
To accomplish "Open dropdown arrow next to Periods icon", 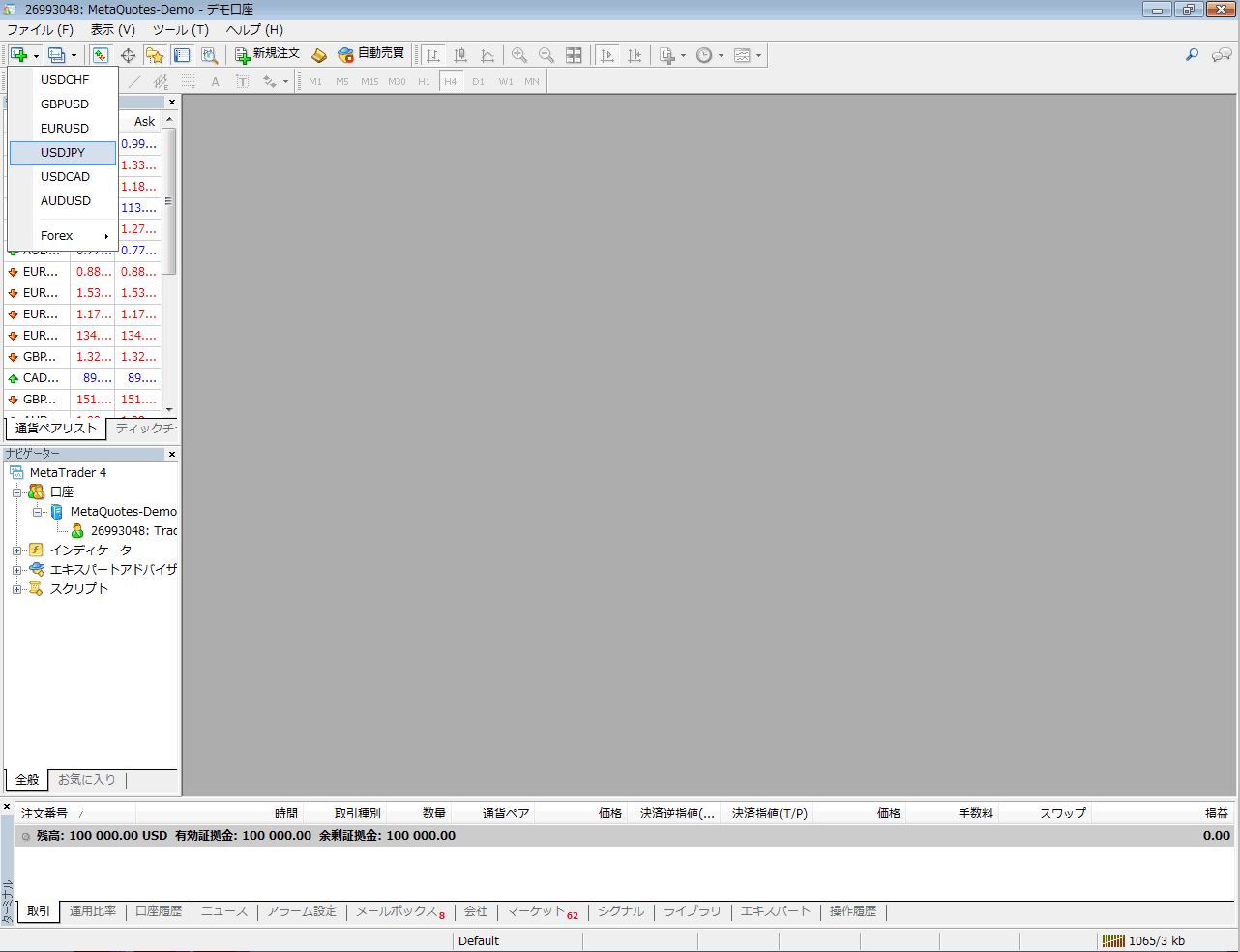I will [x=721, y=55].
